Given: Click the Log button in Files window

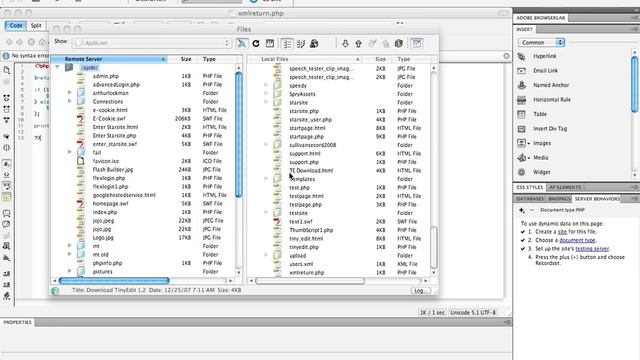Looking at the screenshot, I should tap(420, 291).
